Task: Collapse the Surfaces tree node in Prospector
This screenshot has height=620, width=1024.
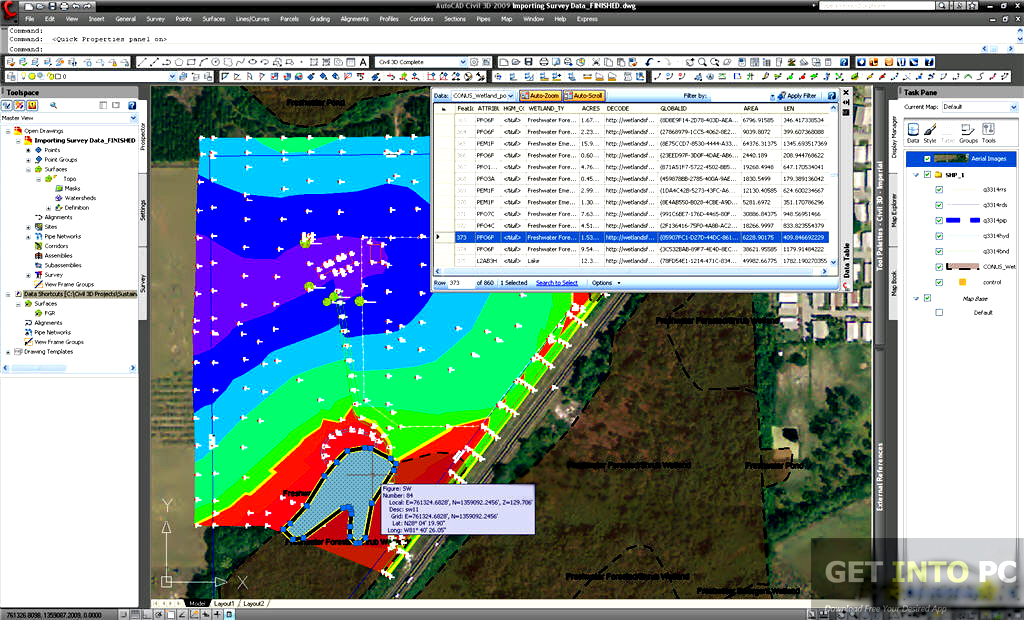Action: (x=29, y=169)
